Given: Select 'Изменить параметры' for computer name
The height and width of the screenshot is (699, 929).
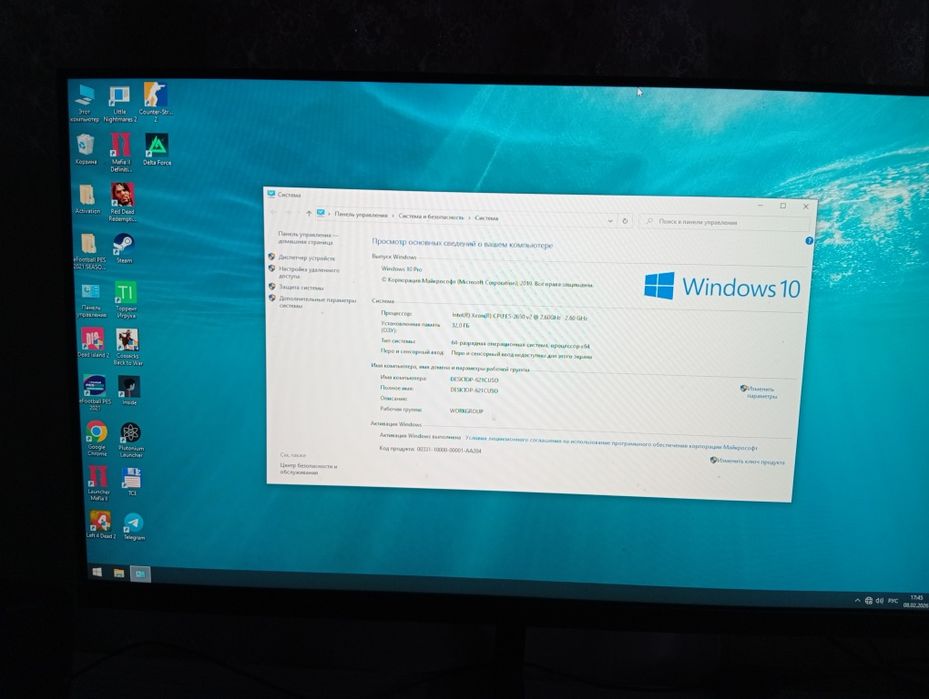Looking at the screenshot, I should click(761, 392).
